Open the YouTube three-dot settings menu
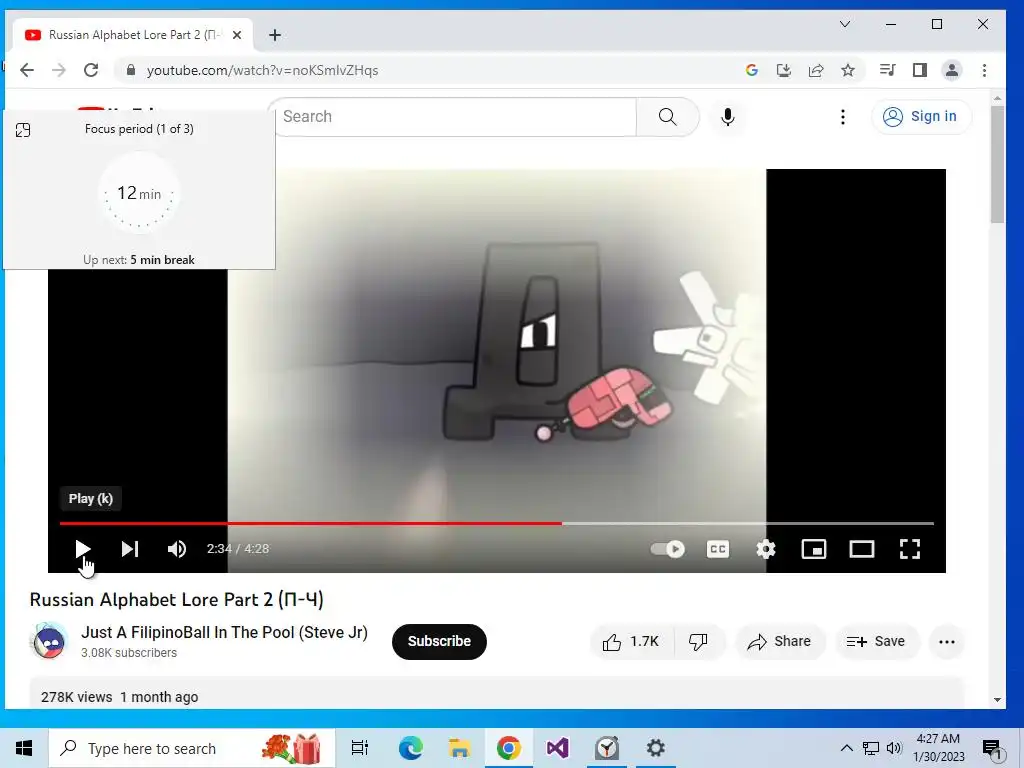This screenshot has width=1024, height=768. pyautogui.click(x=842, y=117)
